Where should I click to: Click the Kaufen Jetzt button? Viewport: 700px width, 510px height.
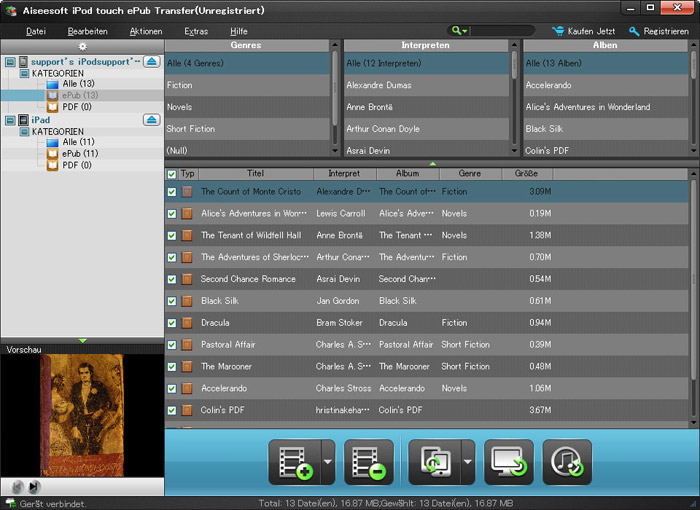pos(584,31)
